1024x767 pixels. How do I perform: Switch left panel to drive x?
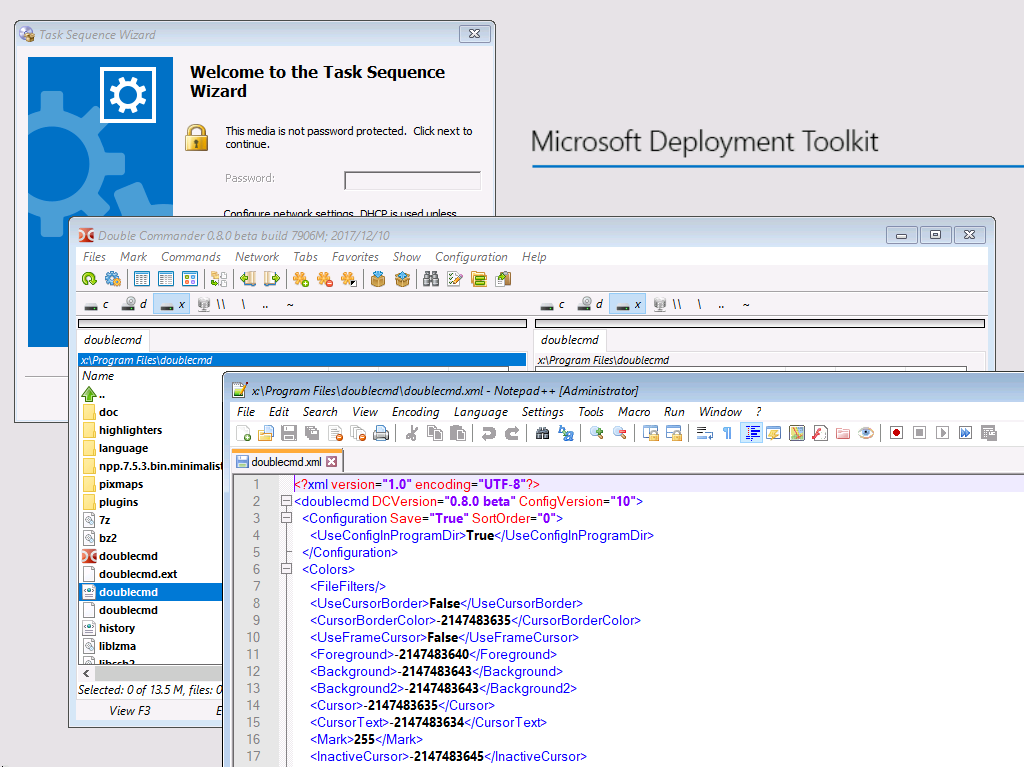tap(172, 304)
